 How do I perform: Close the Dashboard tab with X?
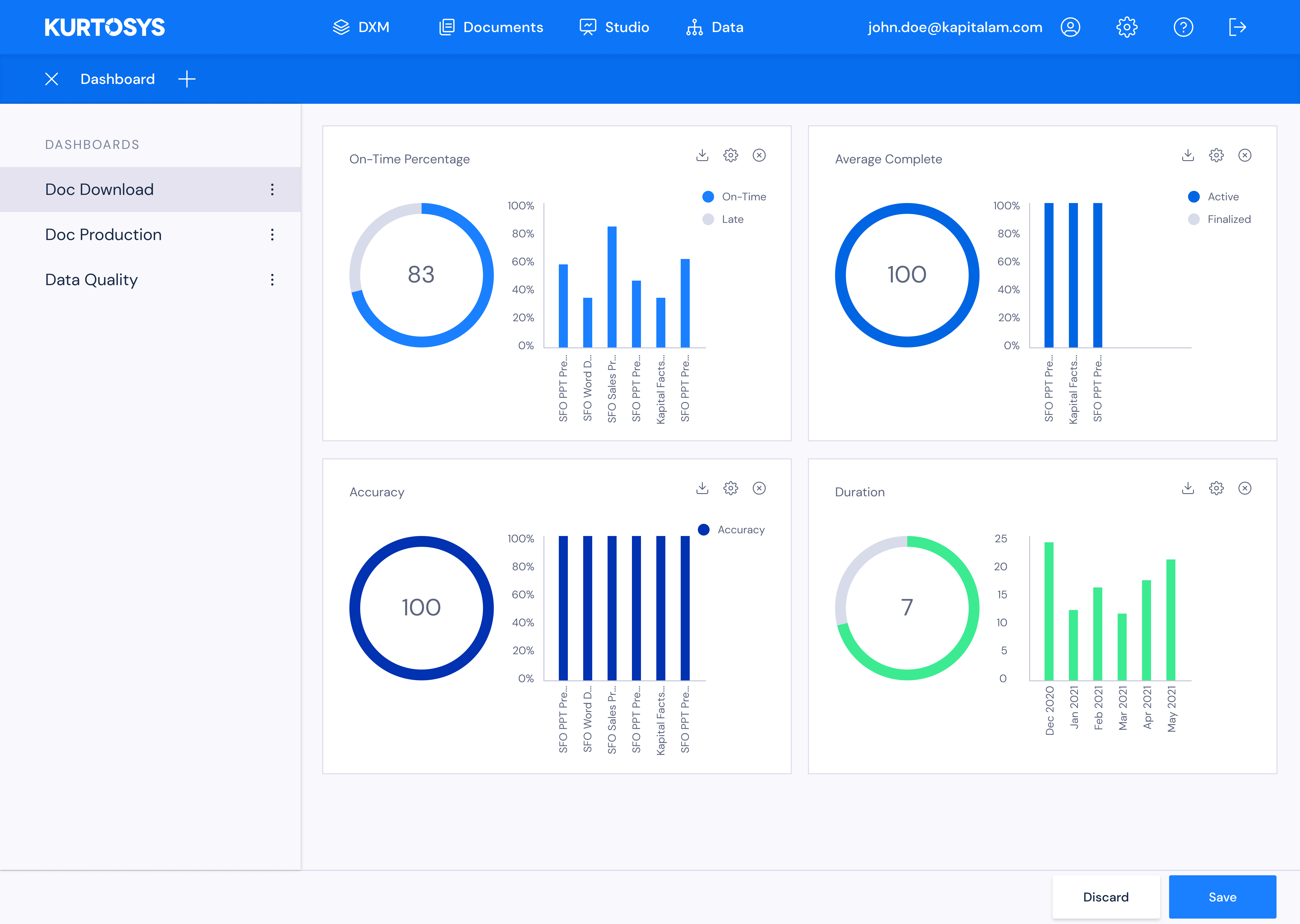(x=52, y=79)
